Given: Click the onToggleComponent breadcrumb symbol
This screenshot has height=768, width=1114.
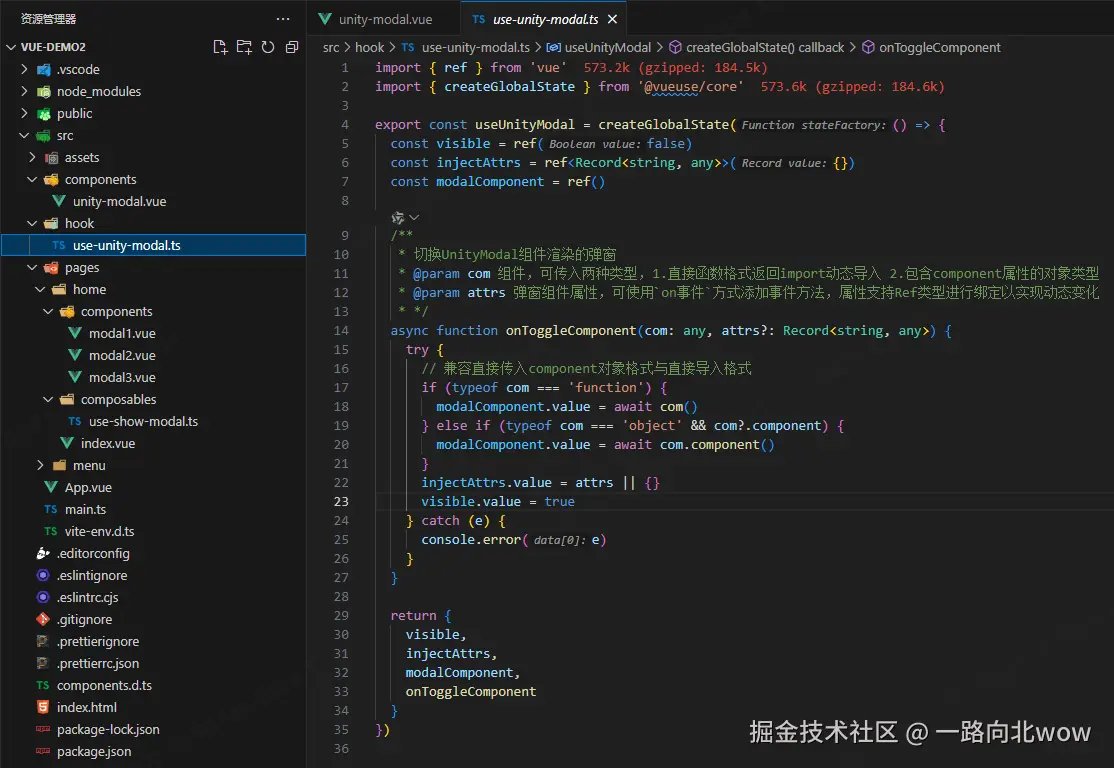Looking at the screenshot, I should click(x=939, y=48).
